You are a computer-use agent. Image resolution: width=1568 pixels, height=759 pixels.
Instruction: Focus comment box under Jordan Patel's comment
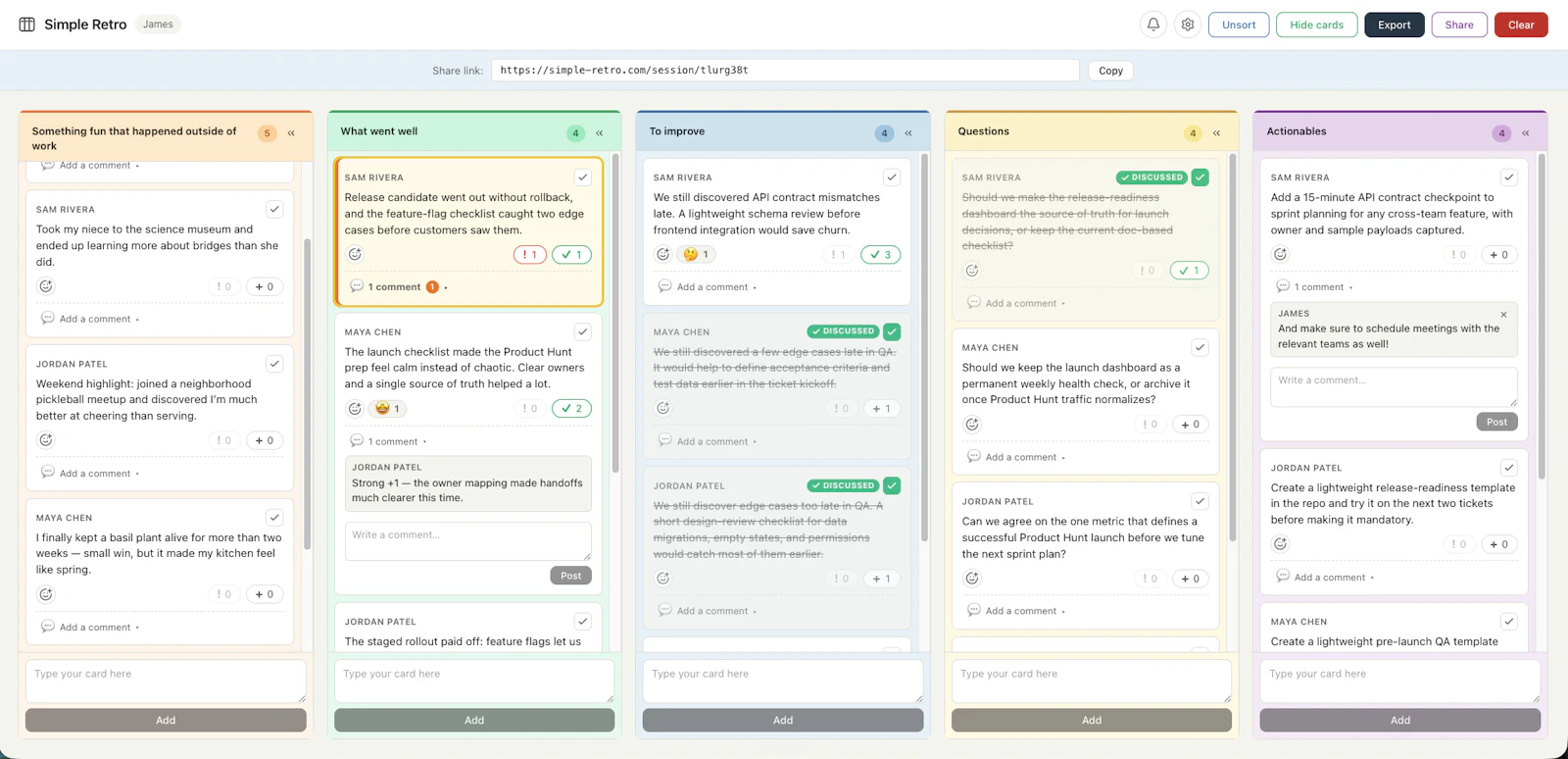click(468, 541)
